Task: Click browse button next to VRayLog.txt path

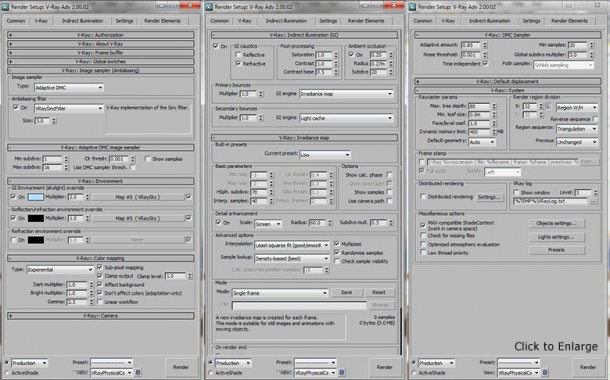Action: pyautogui.click(x=592, y=201)
